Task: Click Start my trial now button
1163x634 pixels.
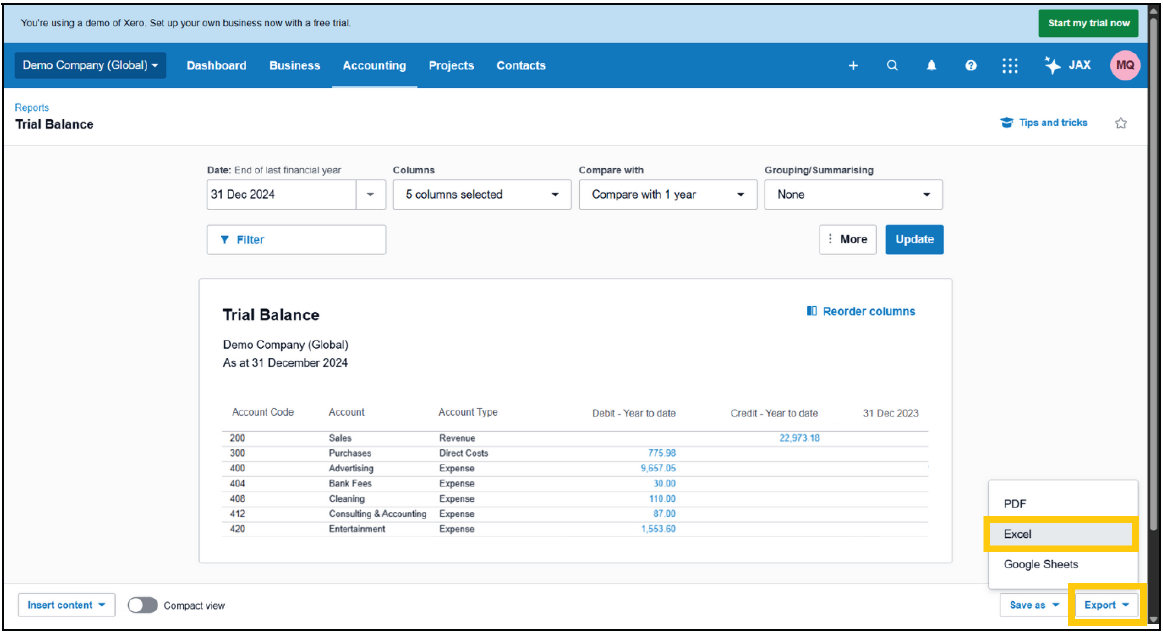Action: click(1088, 23)
